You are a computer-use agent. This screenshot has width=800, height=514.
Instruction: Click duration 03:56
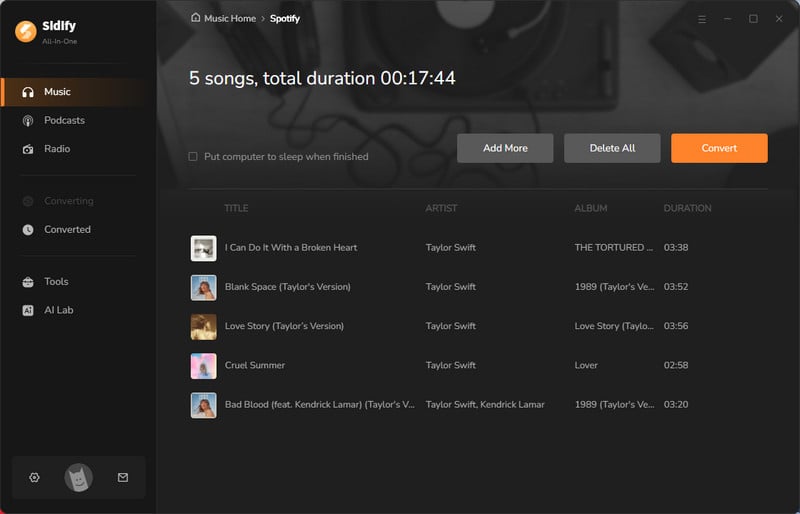[676, 326]
